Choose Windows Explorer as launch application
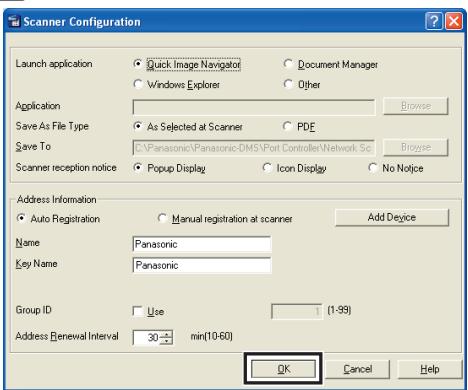 pyautogui.click(x=137, y=84)
